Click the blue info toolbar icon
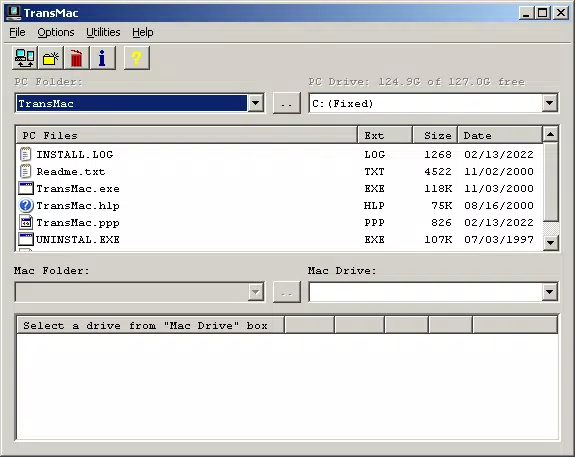Screen dimensions: 575x457 (x=102, y=58)
